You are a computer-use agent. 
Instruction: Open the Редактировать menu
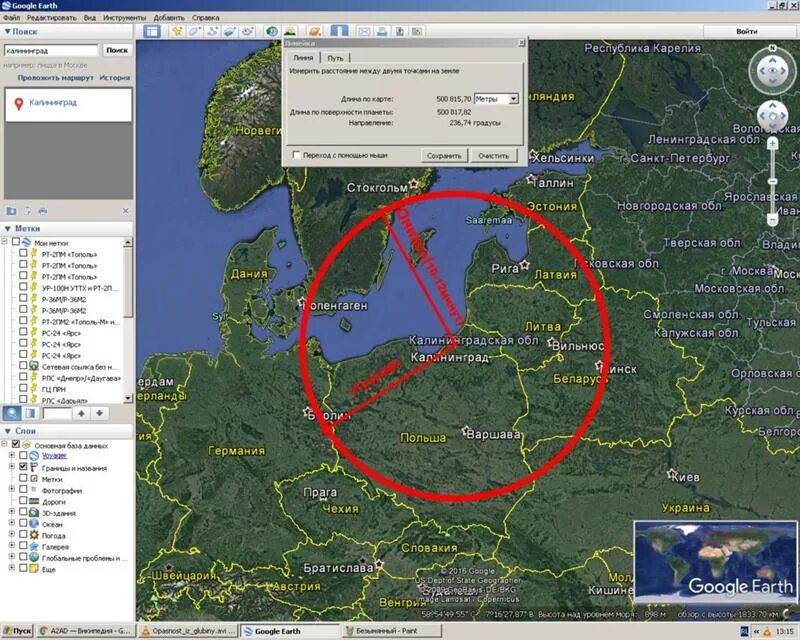tap(52, 17)
